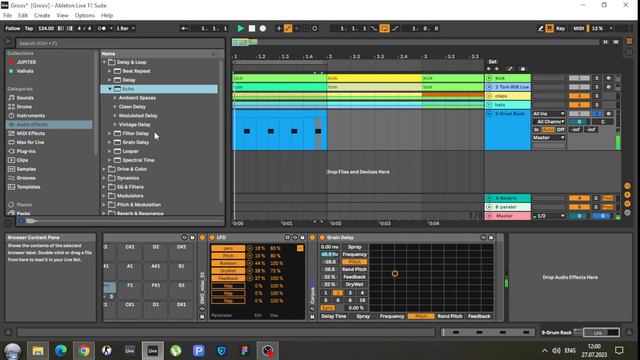The width and height of the screenshot is (640, 360).
Task: Select the JUPITER collection
Action: coord(26,62)
